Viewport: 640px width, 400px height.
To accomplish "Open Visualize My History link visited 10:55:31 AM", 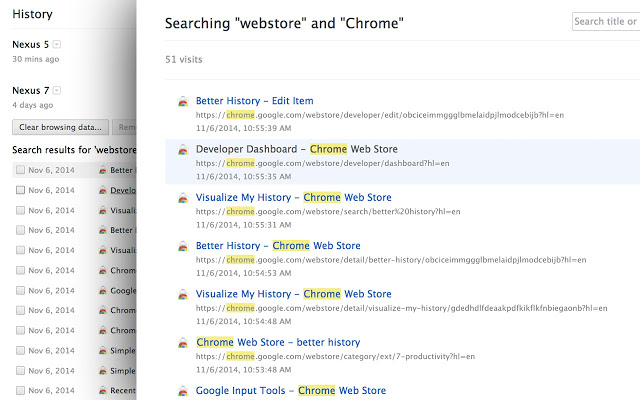I will 293,198.
